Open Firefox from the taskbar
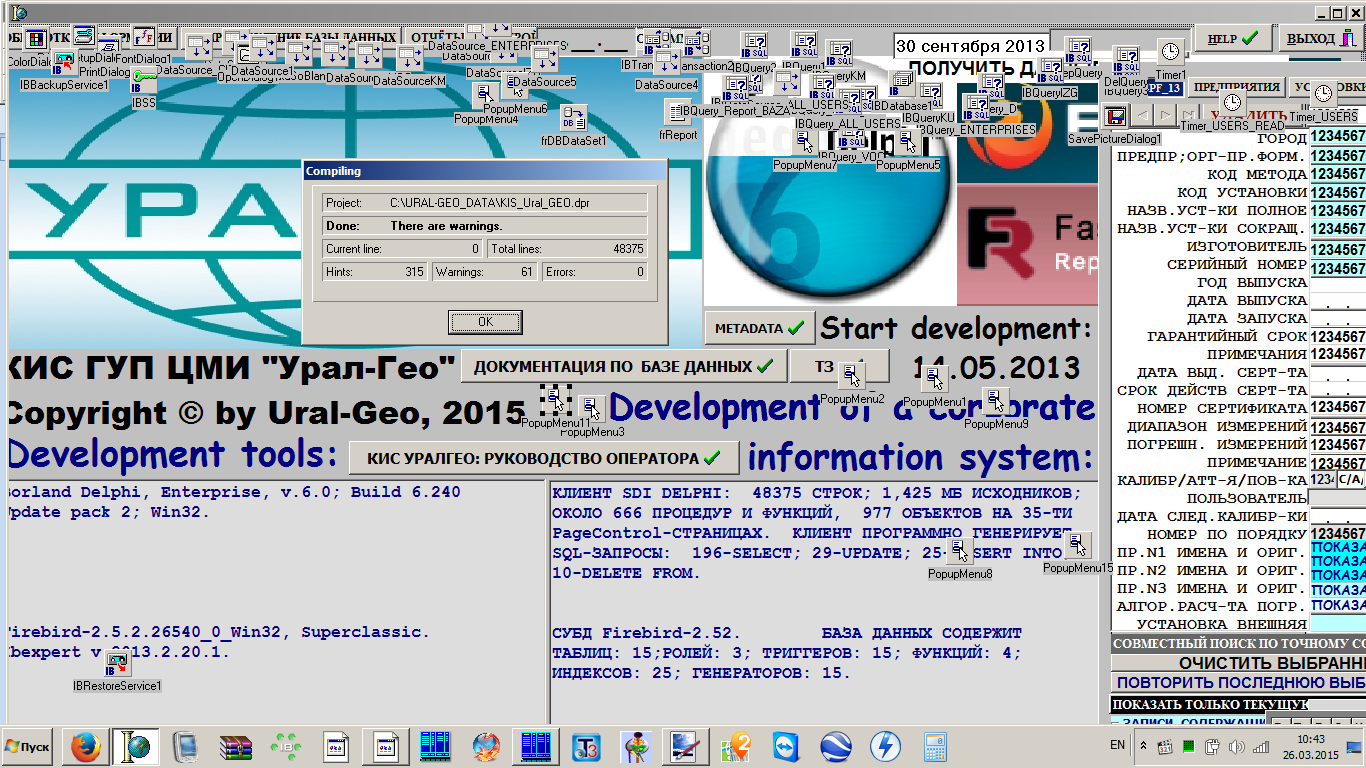The image size is (1366, 768). click(x=86, y=746)
